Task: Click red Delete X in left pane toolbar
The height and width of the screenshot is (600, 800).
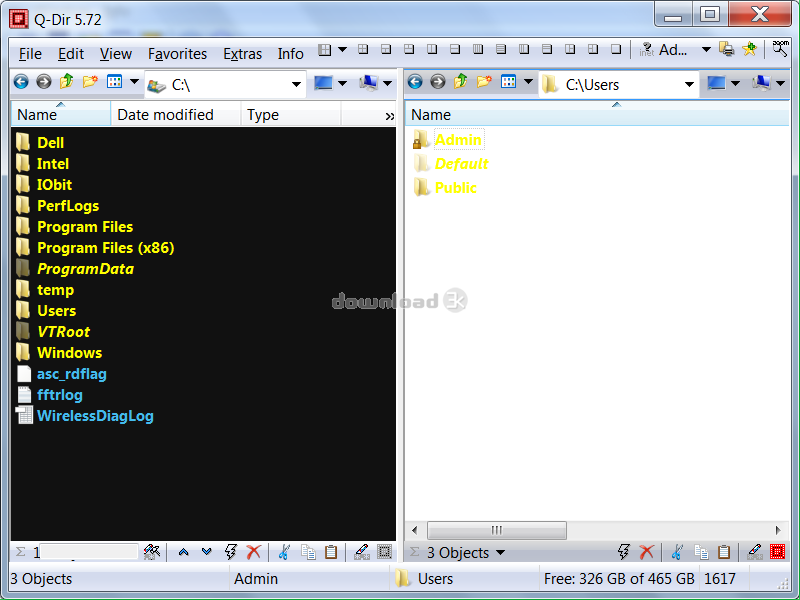Action: point(254,552)
